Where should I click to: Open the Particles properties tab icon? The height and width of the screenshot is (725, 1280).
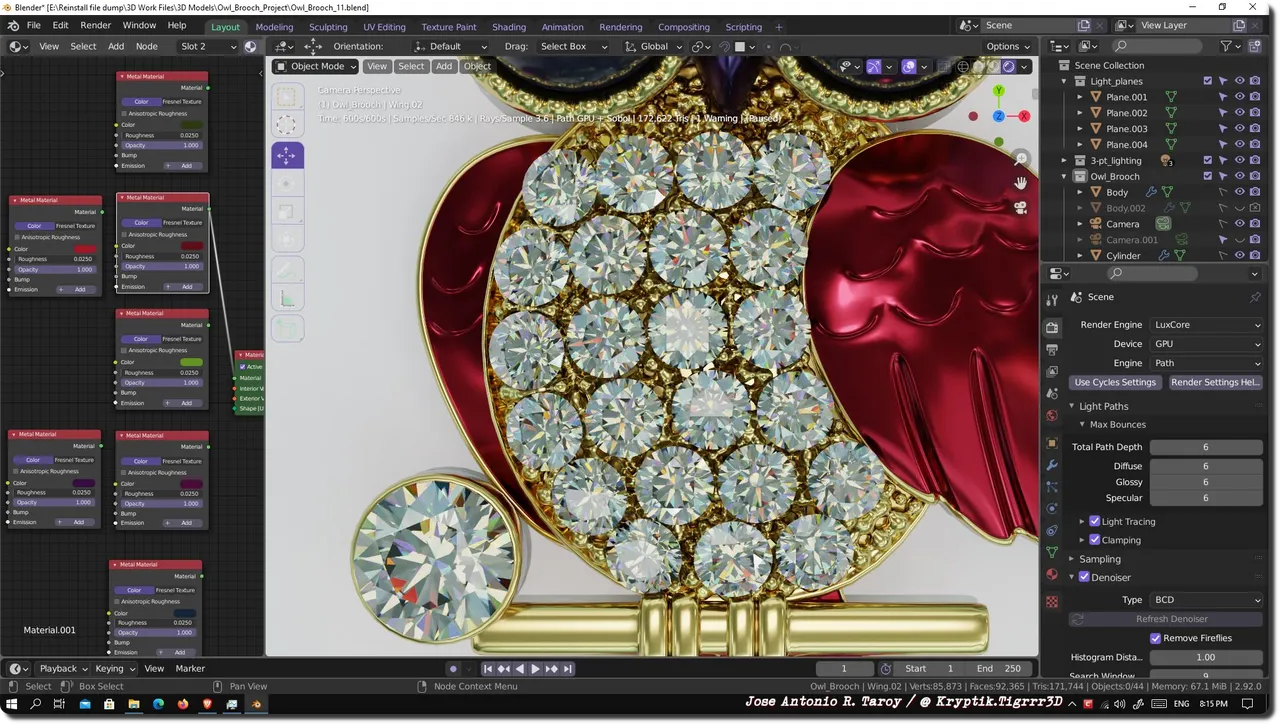(x=1052, y=487)
